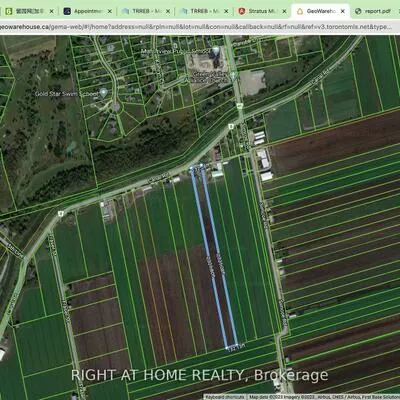Viewport: 400px width, 400px height.
Task: Close the first TRREB tab
Action: 168,11
